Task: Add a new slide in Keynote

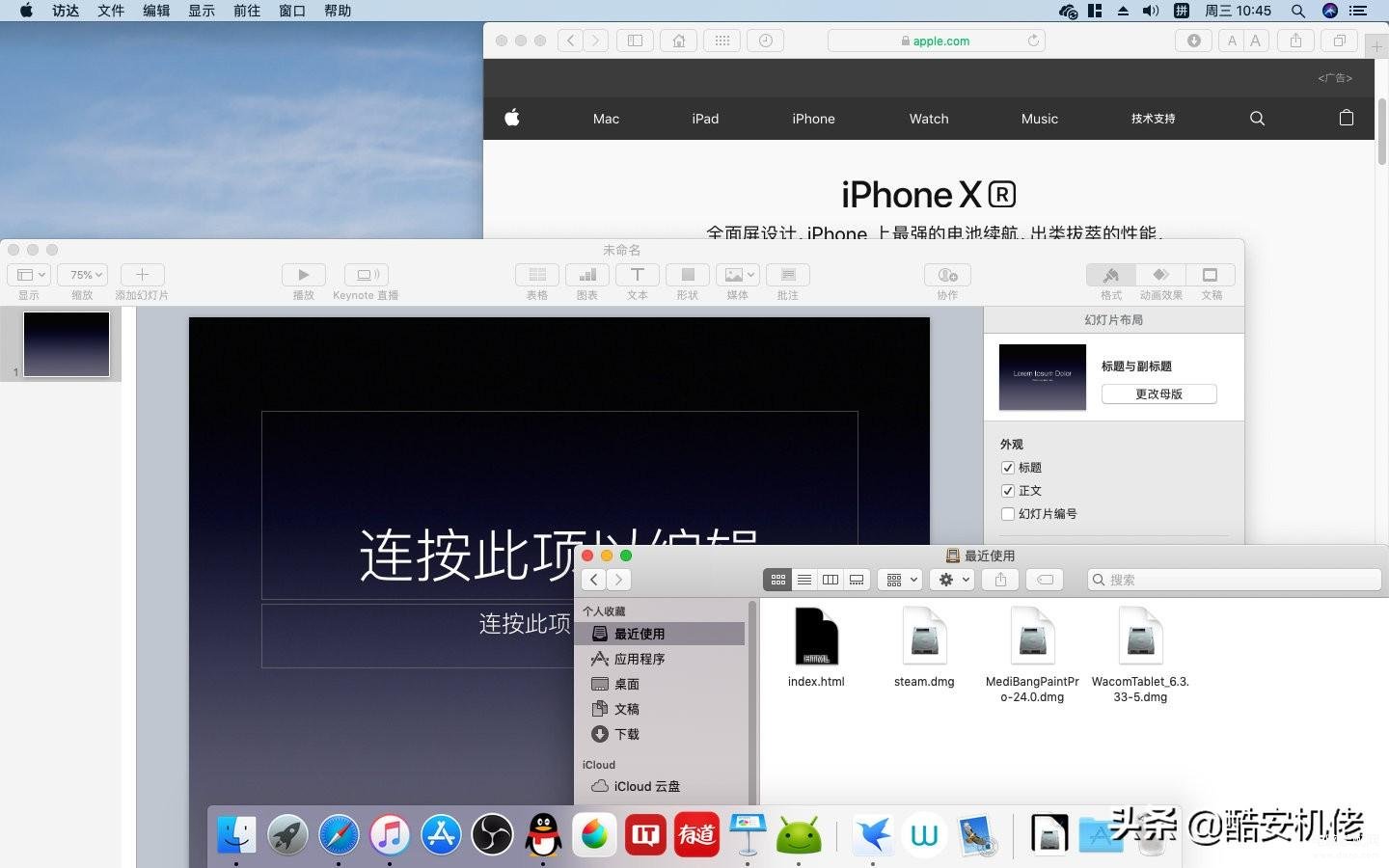Action: pyautogui.click(x=142, y=275)
